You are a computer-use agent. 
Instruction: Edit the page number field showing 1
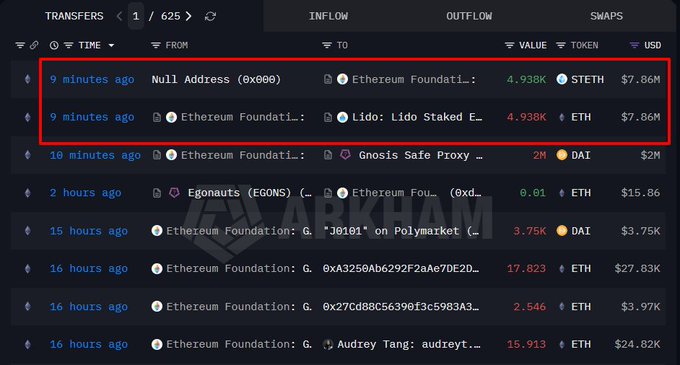[136, 16]
